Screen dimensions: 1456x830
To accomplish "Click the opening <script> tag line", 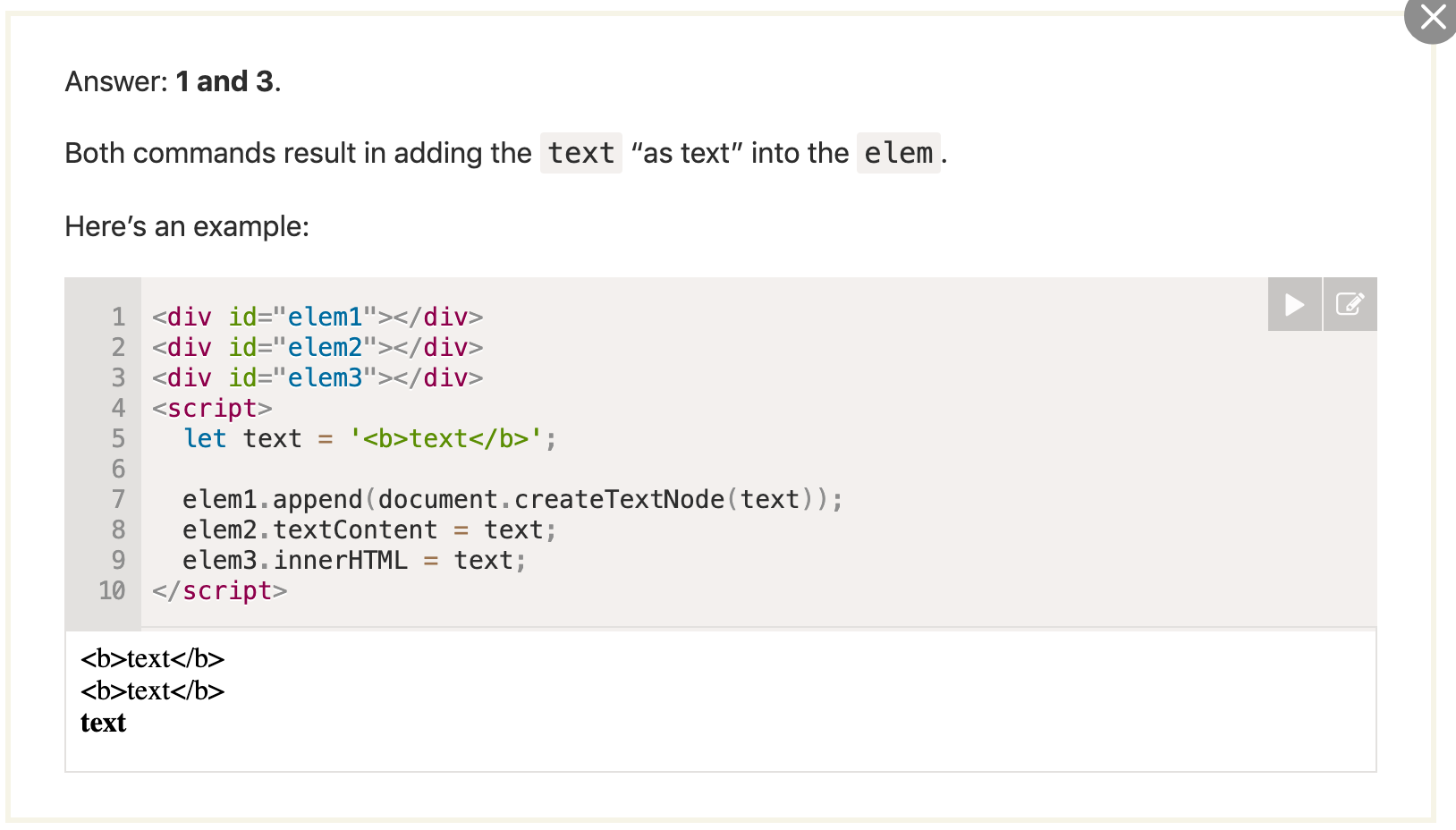I will tap(212, 408).
